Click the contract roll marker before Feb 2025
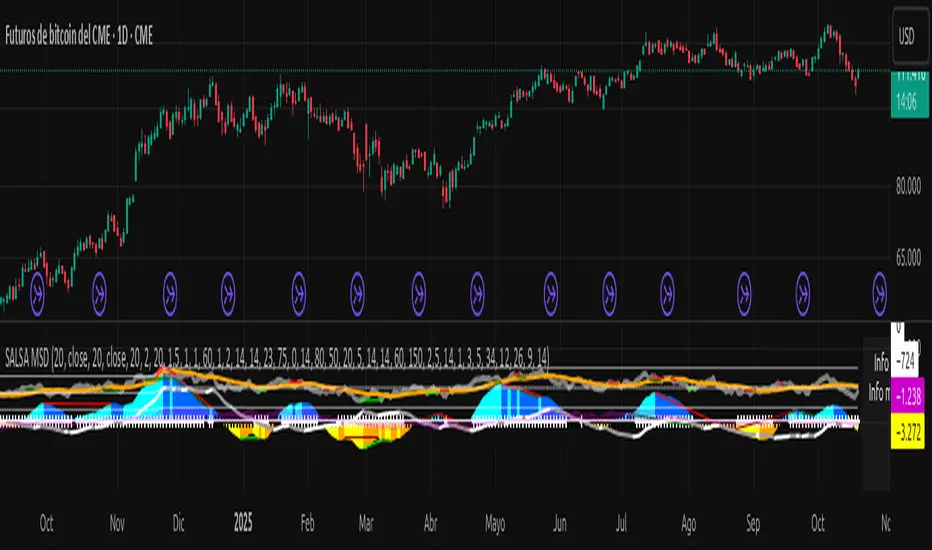Image resolution: width=932 pixels, height=550 pixels. [299, 293]
